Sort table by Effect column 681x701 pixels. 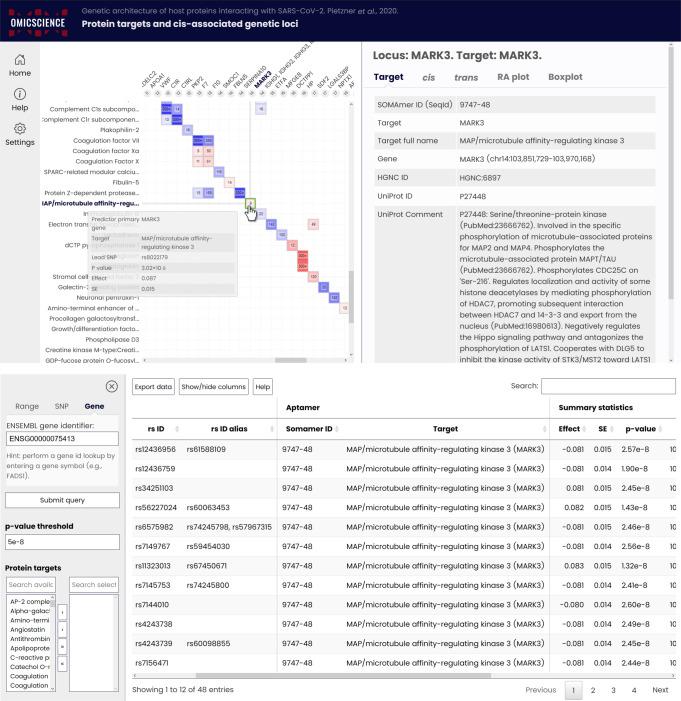tap(584, 429)
